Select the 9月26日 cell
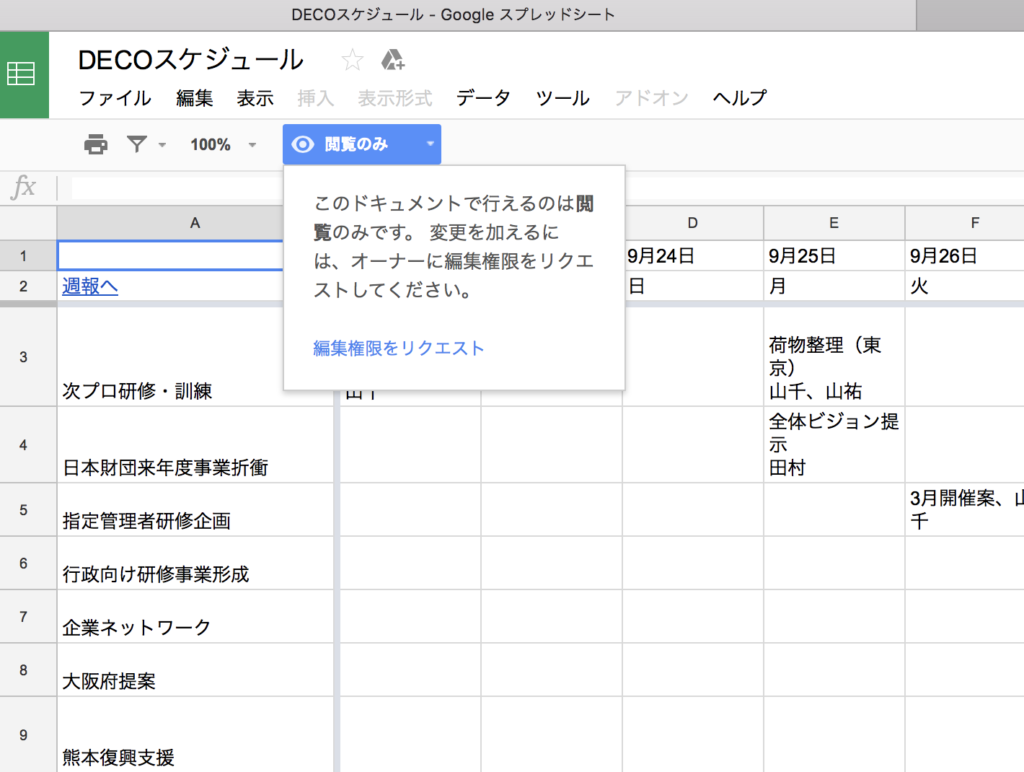Image resolution: width=1024 pixels, height=772 pixels. pos(965,255)
